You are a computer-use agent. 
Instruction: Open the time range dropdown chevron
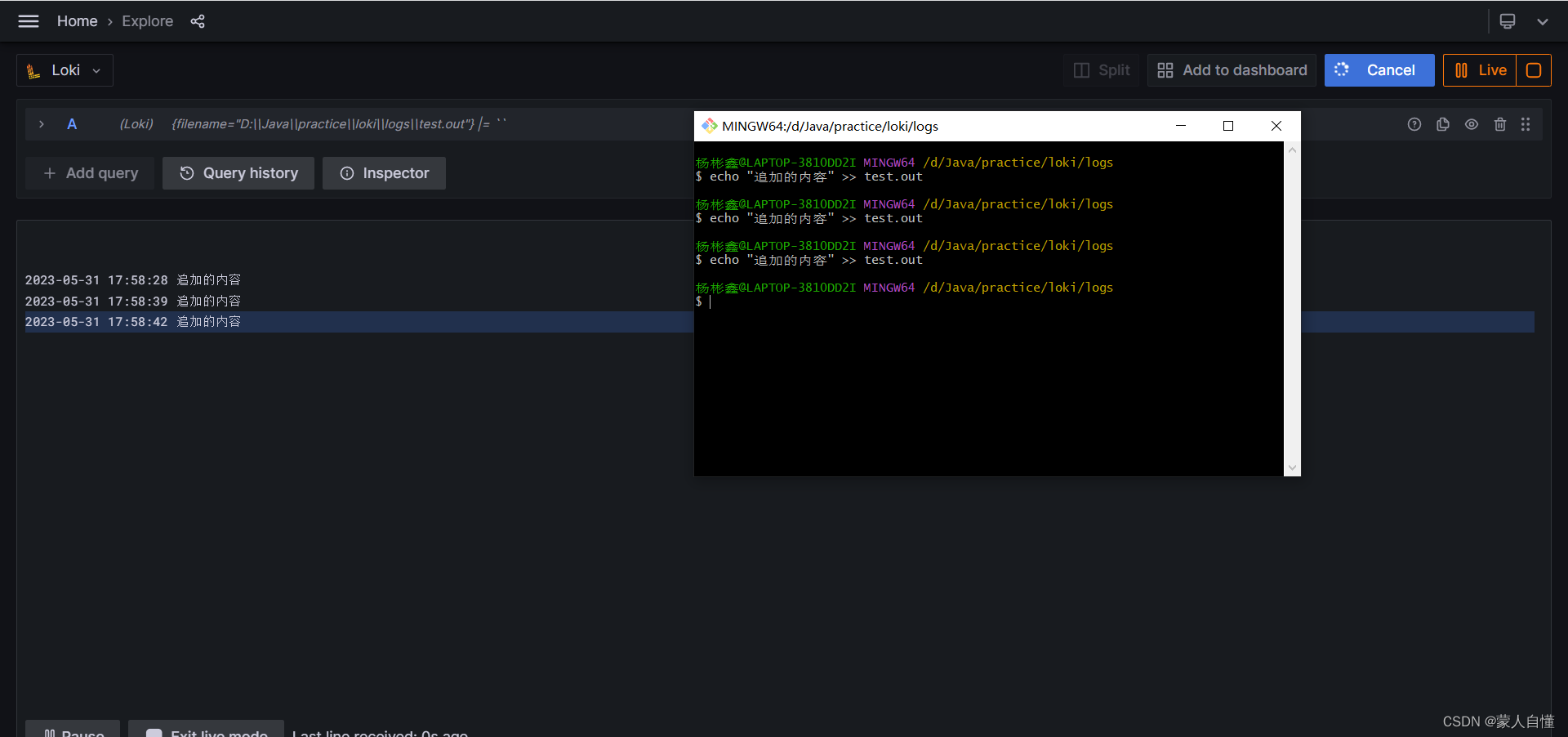(1542, 22)
